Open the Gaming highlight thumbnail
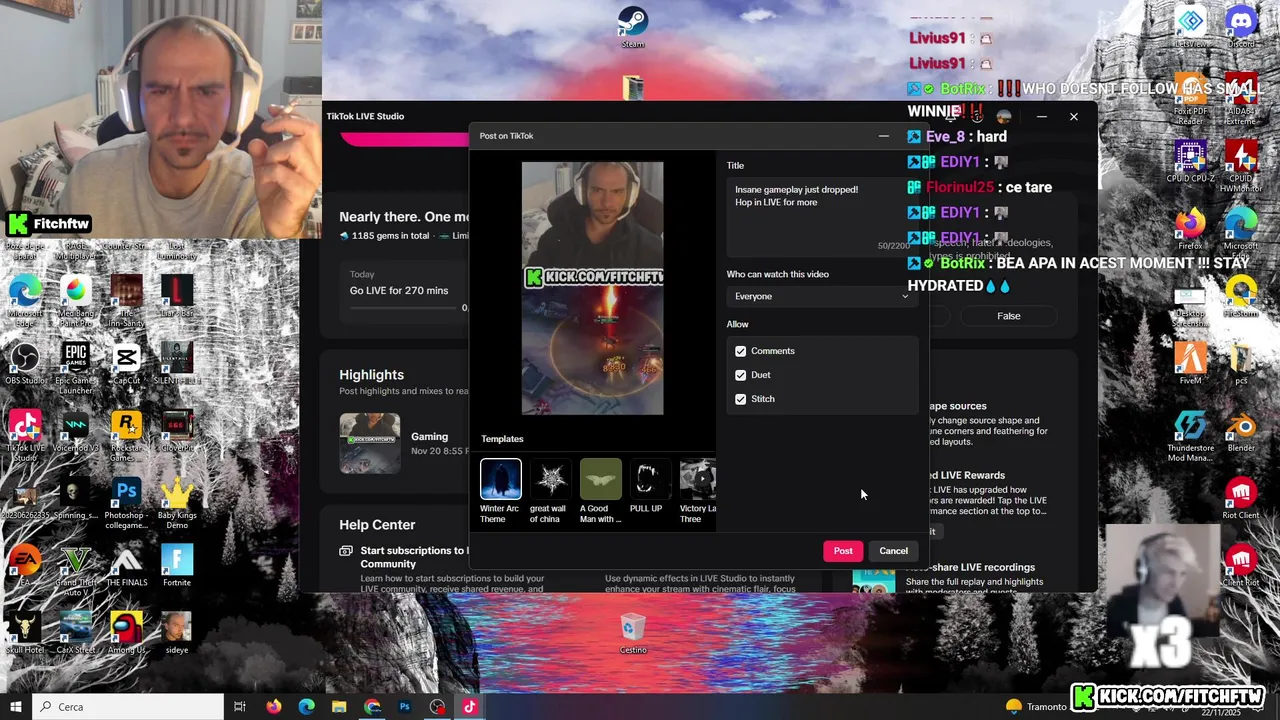 369,443
